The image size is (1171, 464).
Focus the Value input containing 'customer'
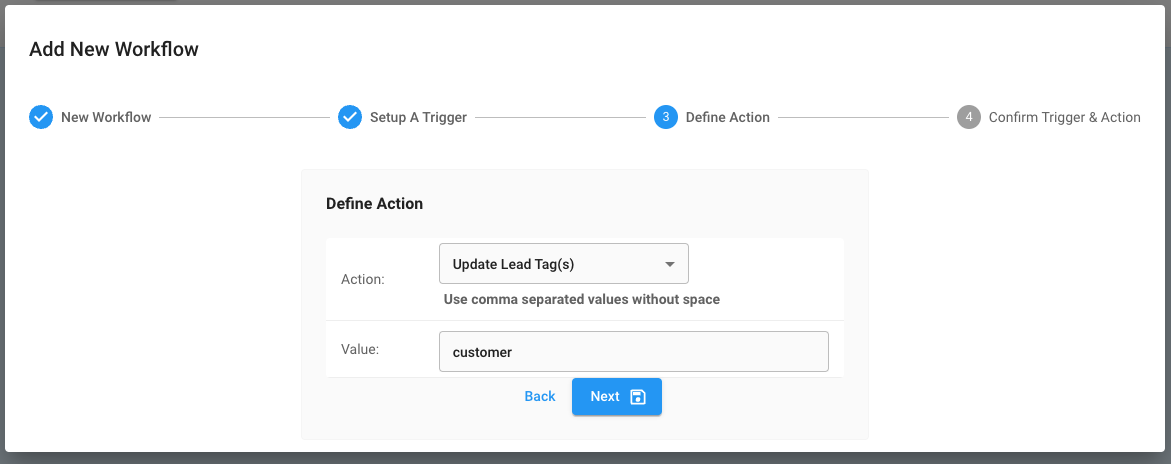click(x=633, y=352)
